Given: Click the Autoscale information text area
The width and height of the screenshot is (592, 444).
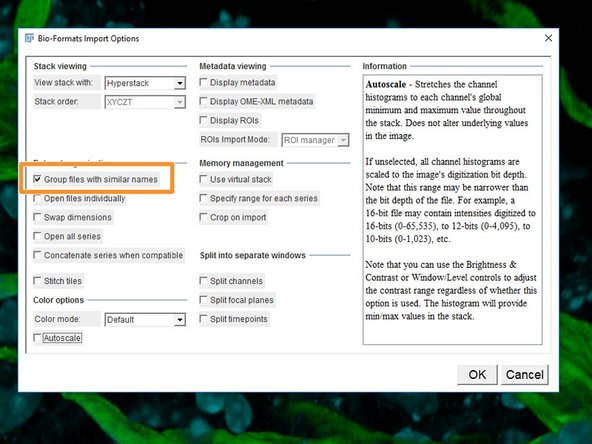Looking at the screenshot, I should [x=452, y=210].
